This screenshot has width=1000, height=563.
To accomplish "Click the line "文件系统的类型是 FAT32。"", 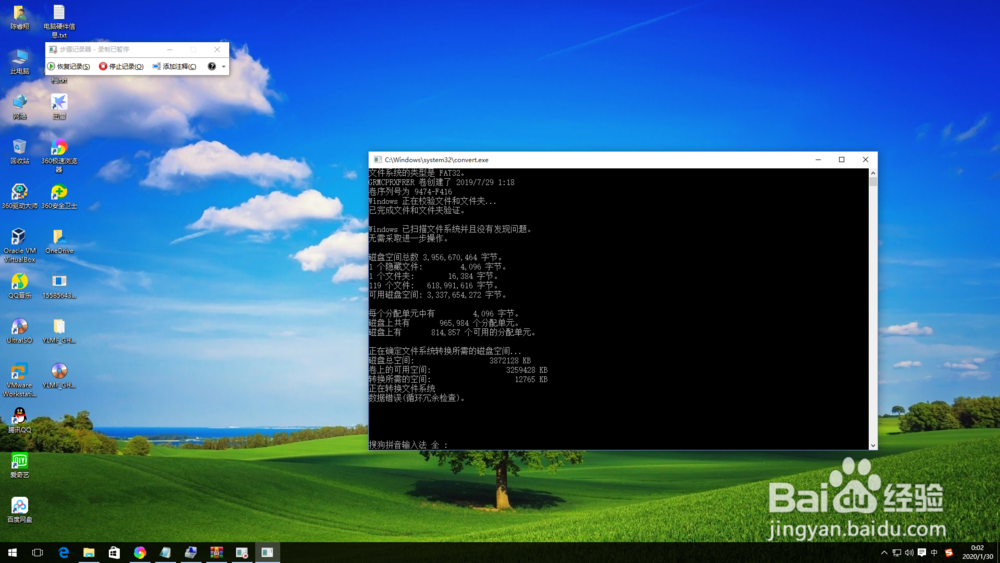I will point(417,173).
